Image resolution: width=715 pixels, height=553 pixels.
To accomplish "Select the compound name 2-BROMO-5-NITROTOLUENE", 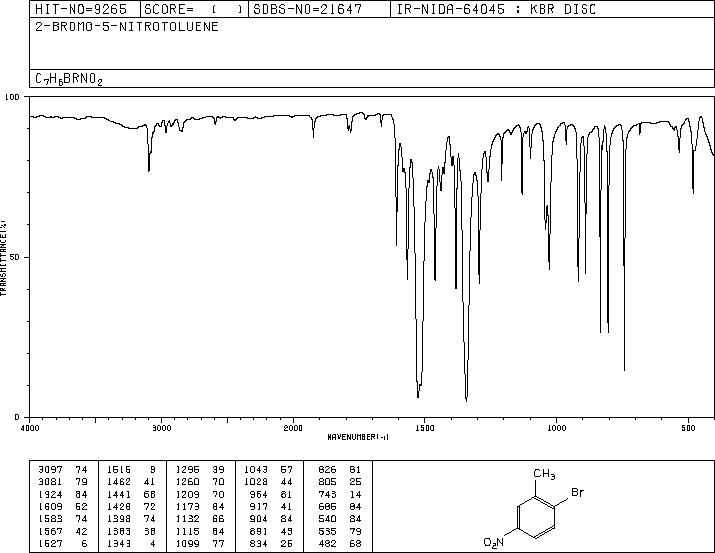I will [x=127, y=27].
